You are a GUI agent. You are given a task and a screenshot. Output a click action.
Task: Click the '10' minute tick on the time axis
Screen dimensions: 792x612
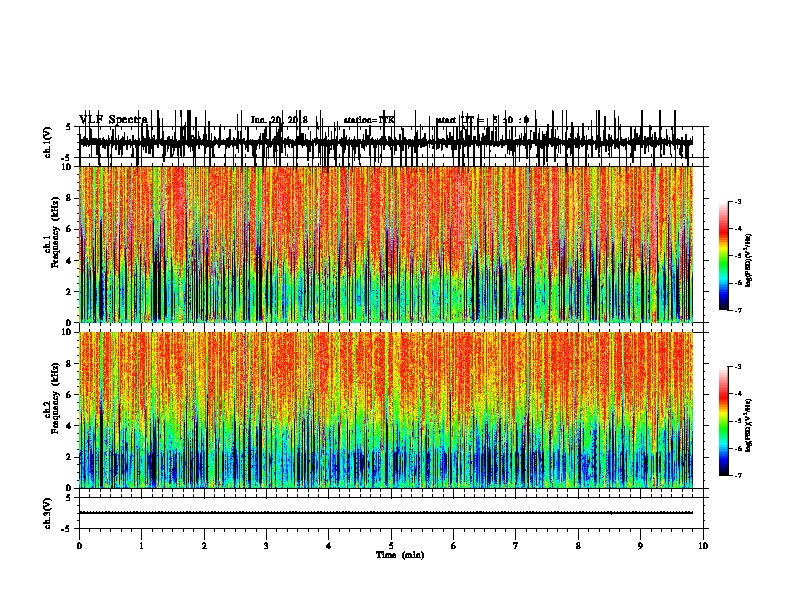click(703, 546)
